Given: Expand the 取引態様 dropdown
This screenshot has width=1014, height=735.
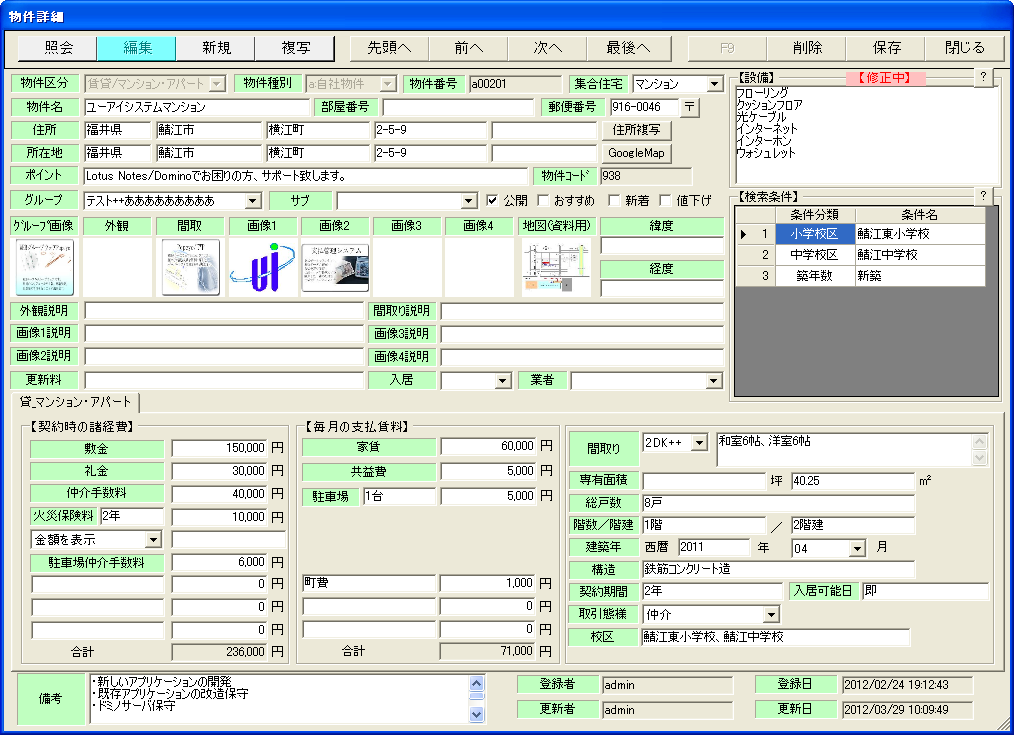Looking at the screenshot, I should click(x=771, y=614).
